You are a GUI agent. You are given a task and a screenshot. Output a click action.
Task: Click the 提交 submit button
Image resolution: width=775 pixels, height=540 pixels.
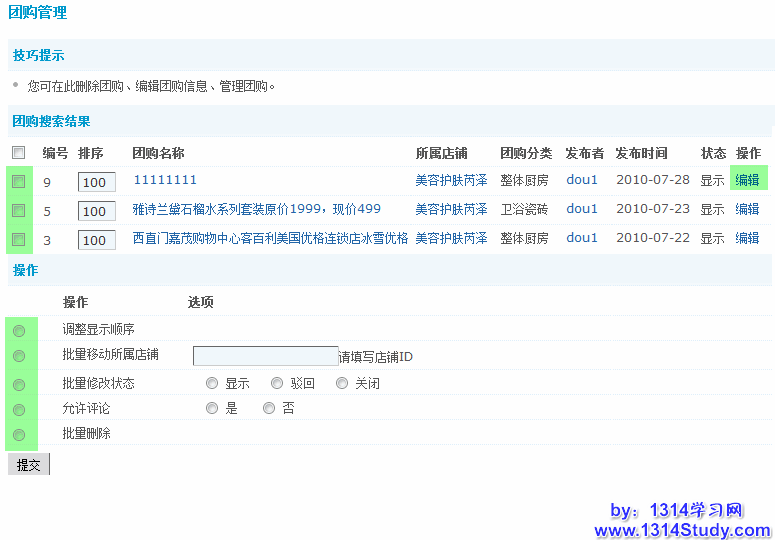[x=29, y=465]
